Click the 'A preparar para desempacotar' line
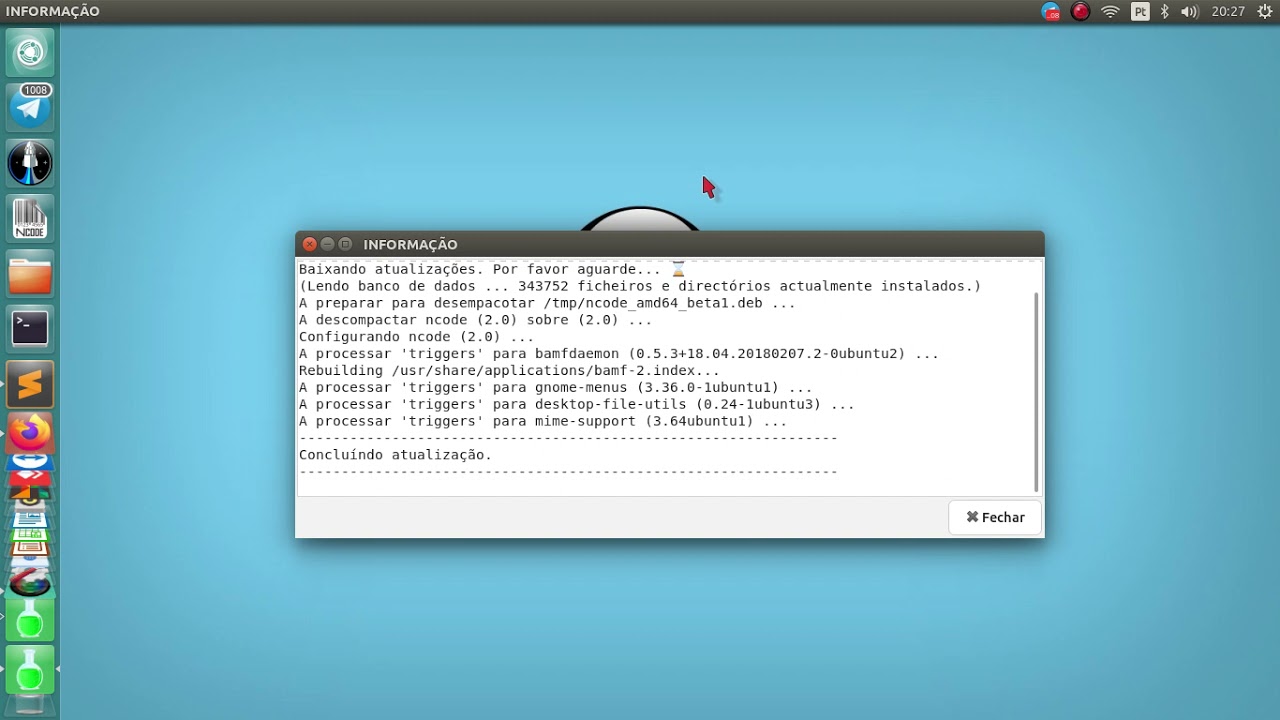 (547, 303)
